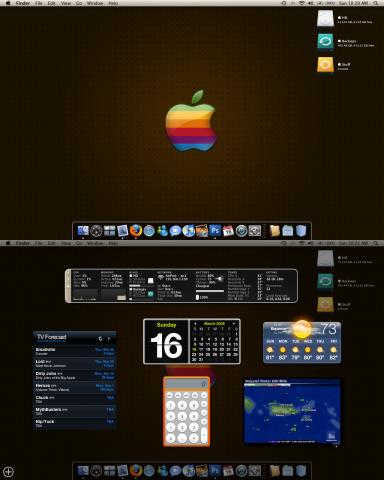Click Photoshop in the dimmed Dashboard dock
The image size is (384, 480).
coord(215,471)
